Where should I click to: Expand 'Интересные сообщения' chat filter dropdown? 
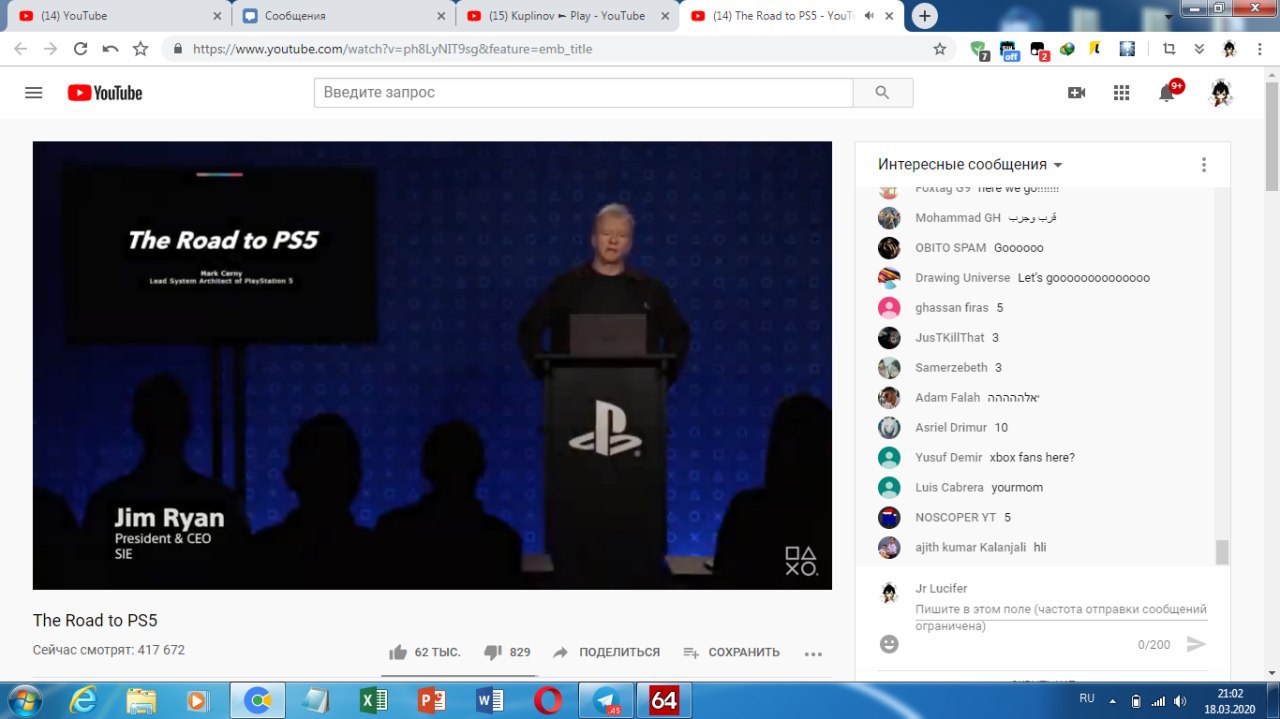pos(970,164)
